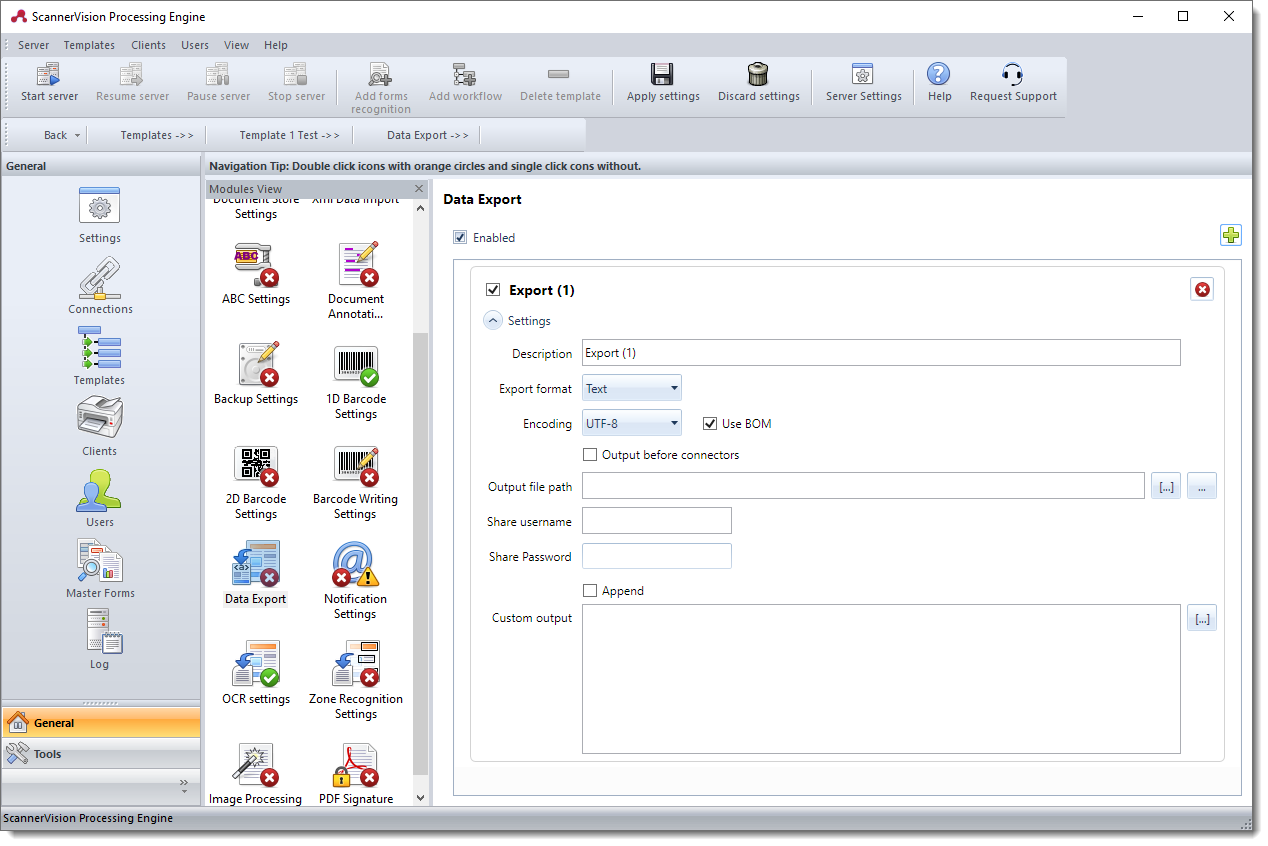Open the Templates menu in menu bar

click(89, 45)
